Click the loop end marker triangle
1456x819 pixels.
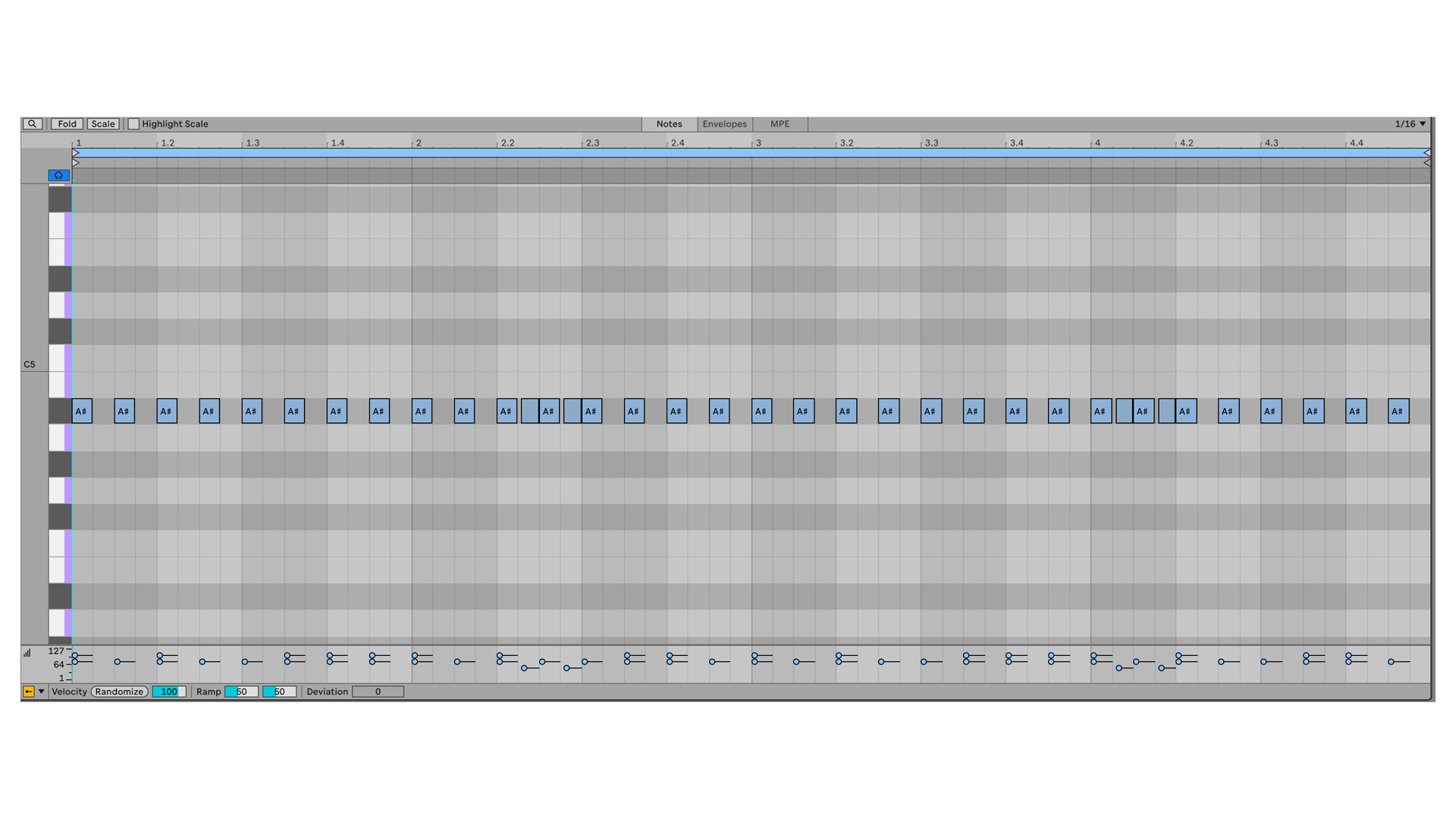click(1426, 153)
